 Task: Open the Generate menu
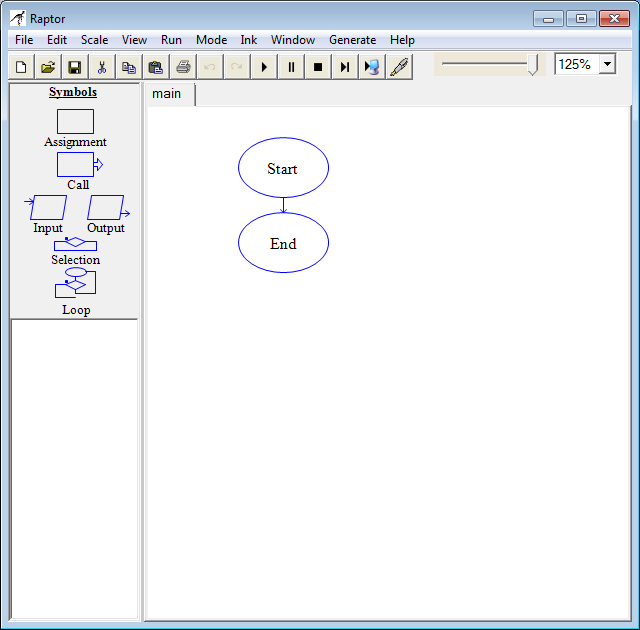352,40
